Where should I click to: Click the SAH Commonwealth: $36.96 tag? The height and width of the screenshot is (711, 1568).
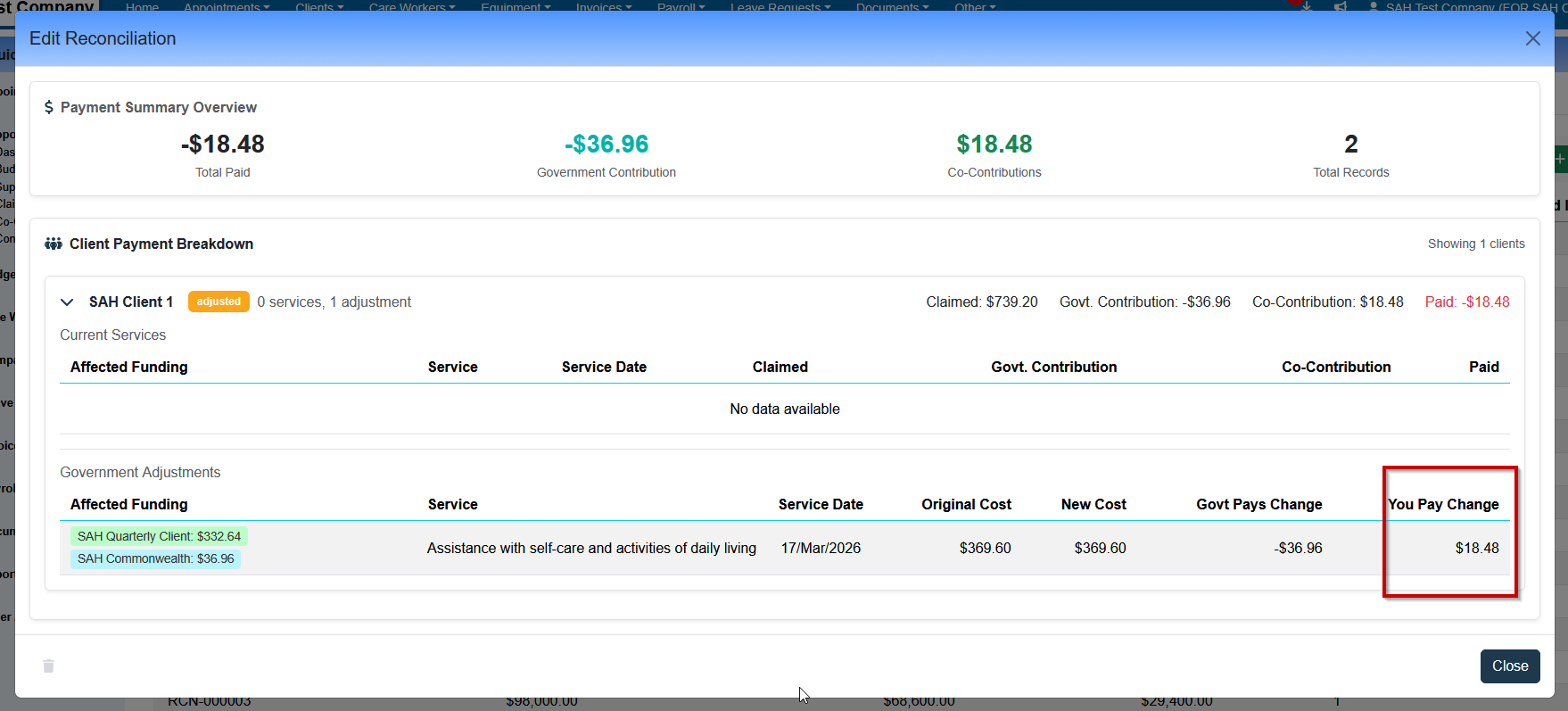tap(155, 558)
